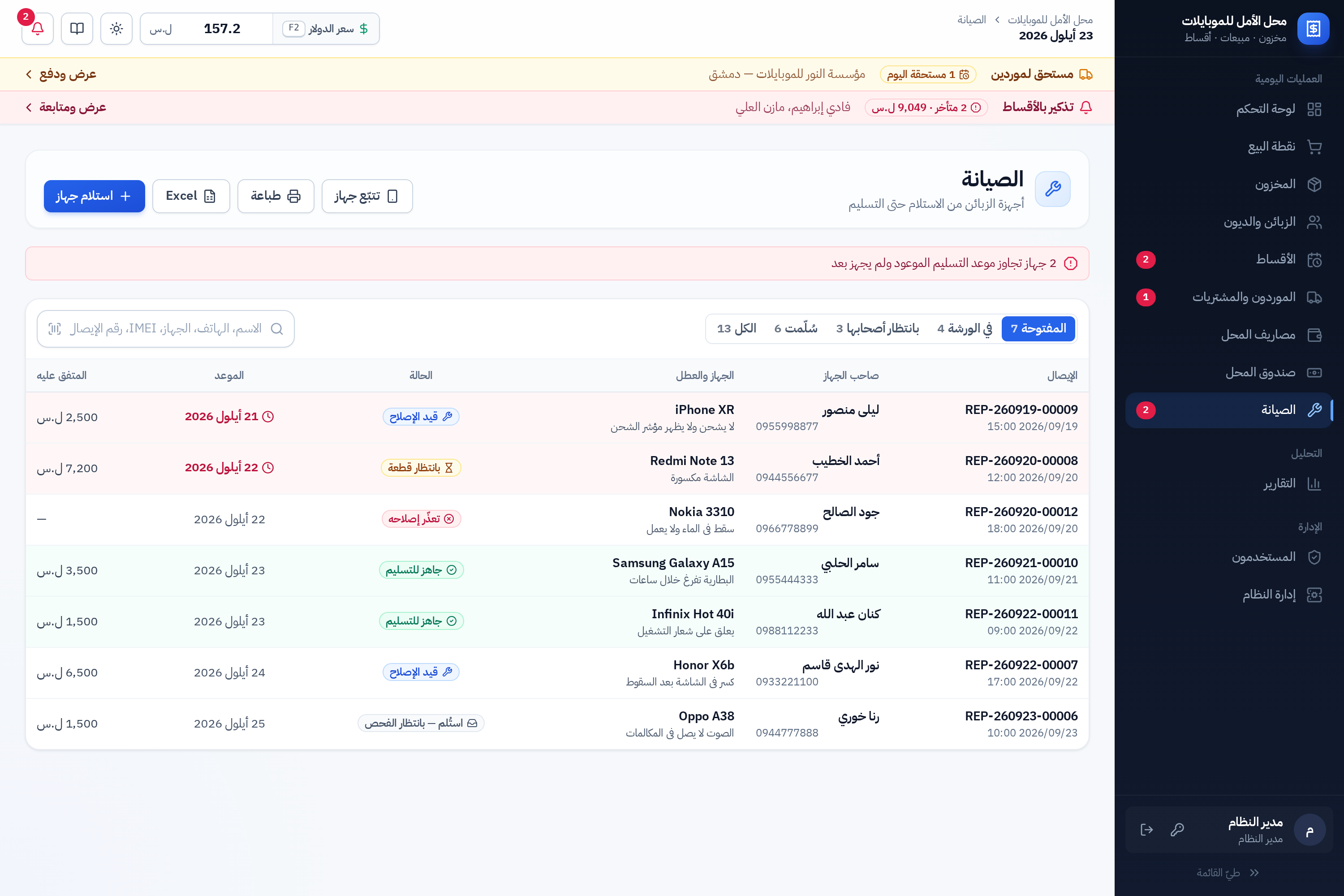Open نقطة البيع point of sale
Viewport: 1344px width, 896px height.
[x=1228, y=147]
